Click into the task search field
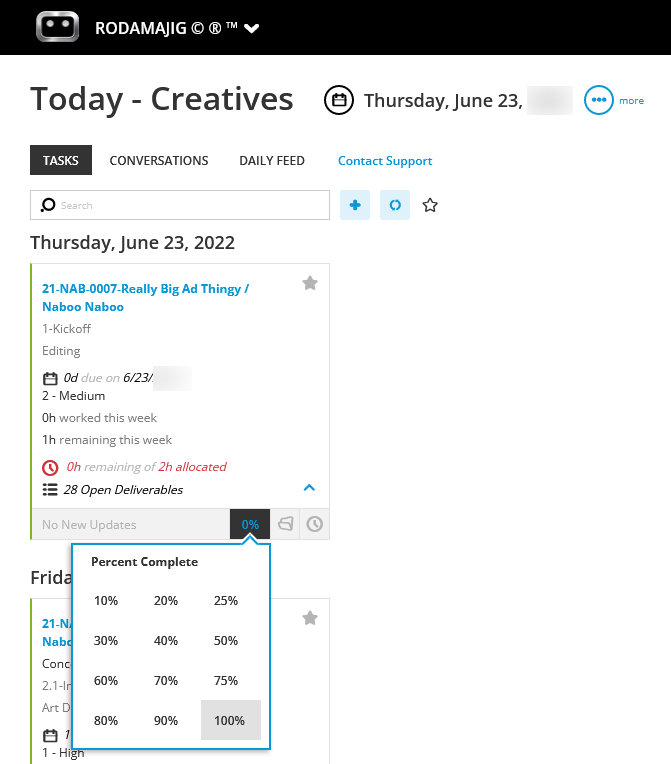 pos(190,205)
